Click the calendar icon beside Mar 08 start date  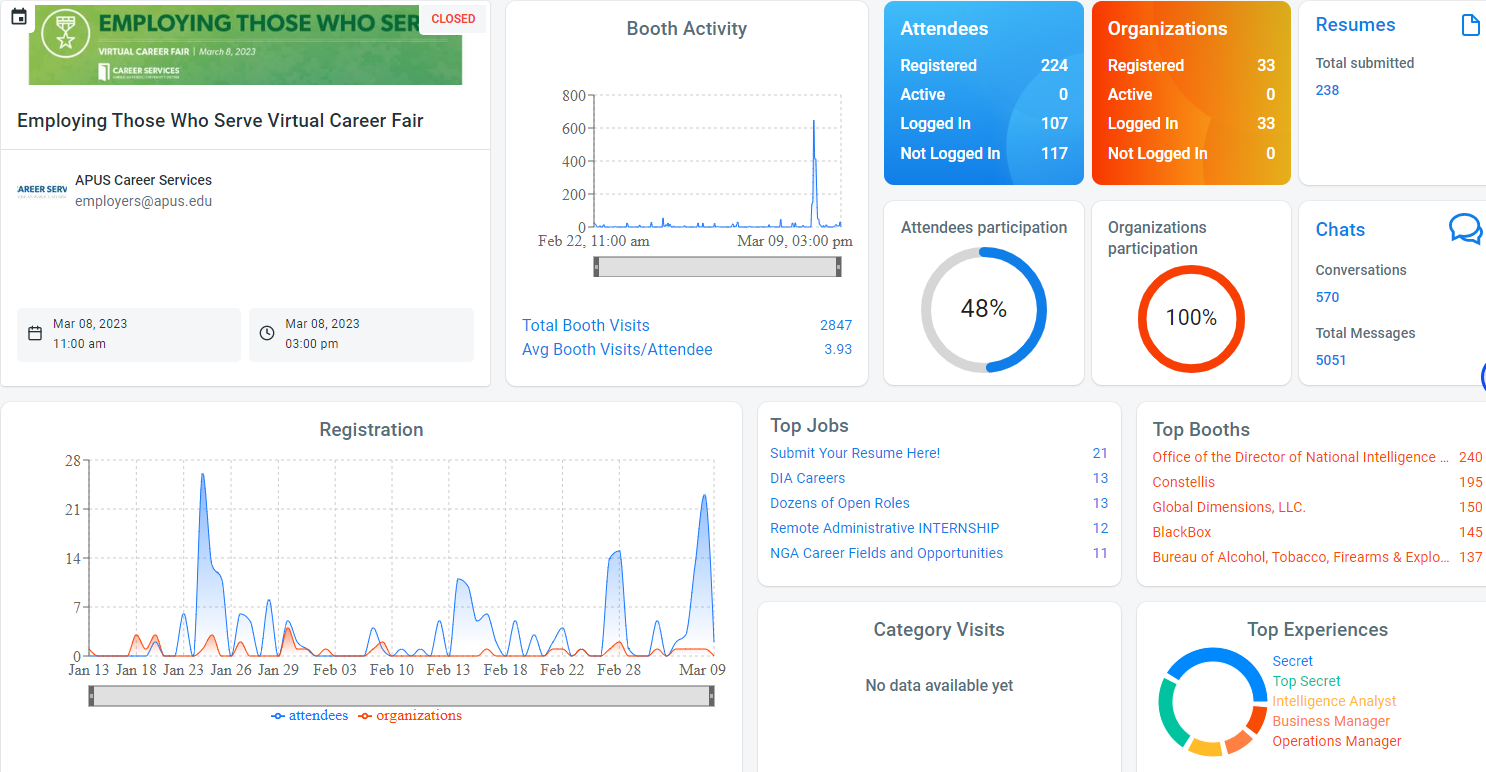pyautogui.click(x=35, y=333)
